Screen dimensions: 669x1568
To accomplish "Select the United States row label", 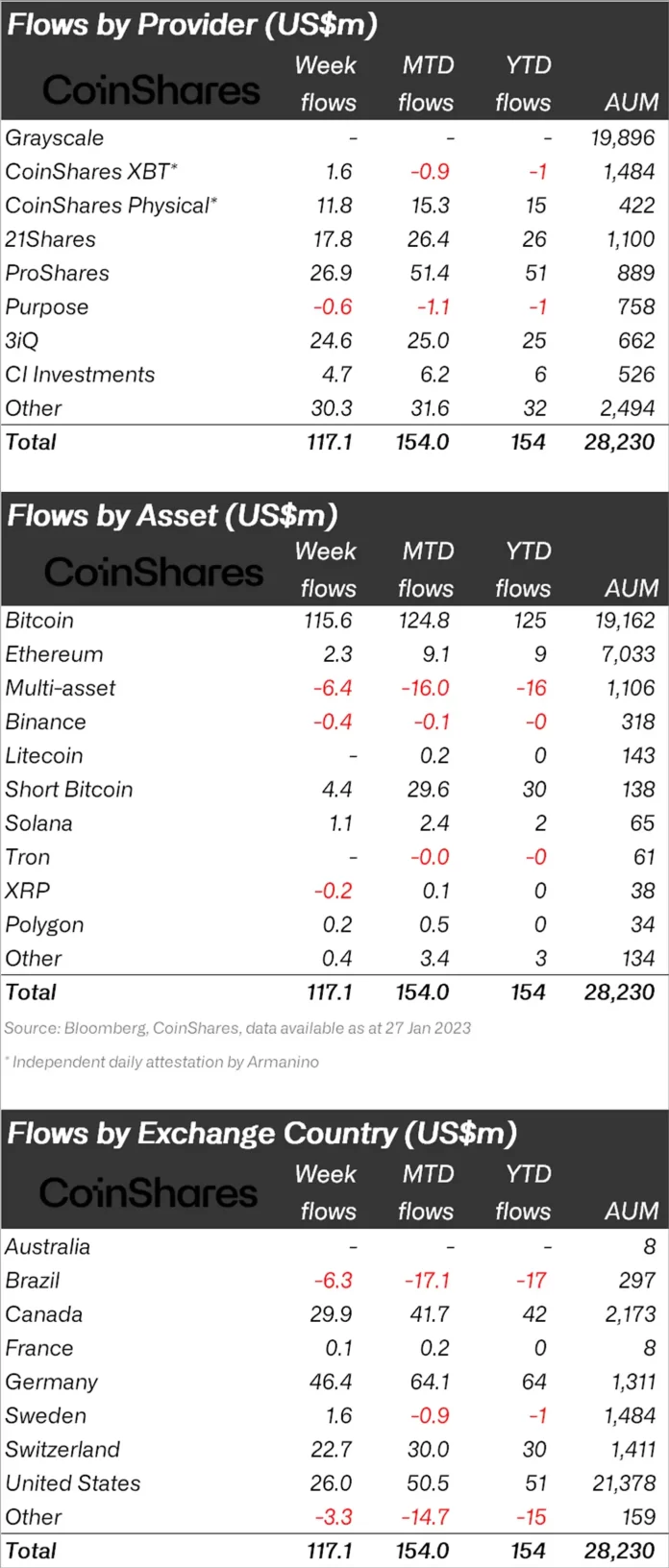I will [73, 1483].
